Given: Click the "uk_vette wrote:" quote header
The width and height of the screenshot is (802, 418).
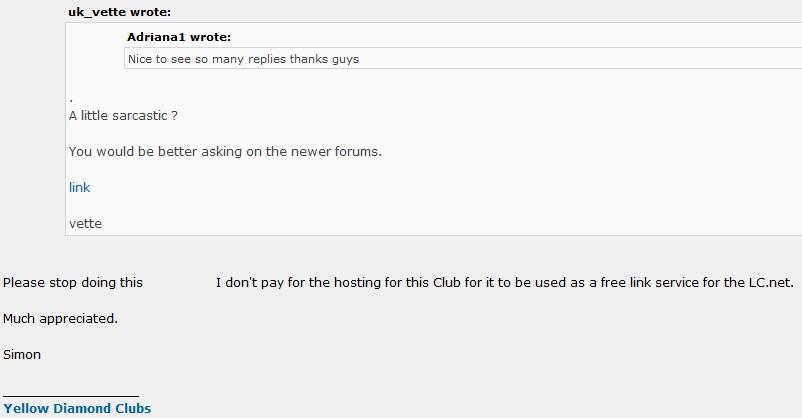Looking at the screenshot, I should (x=120, y=12).
